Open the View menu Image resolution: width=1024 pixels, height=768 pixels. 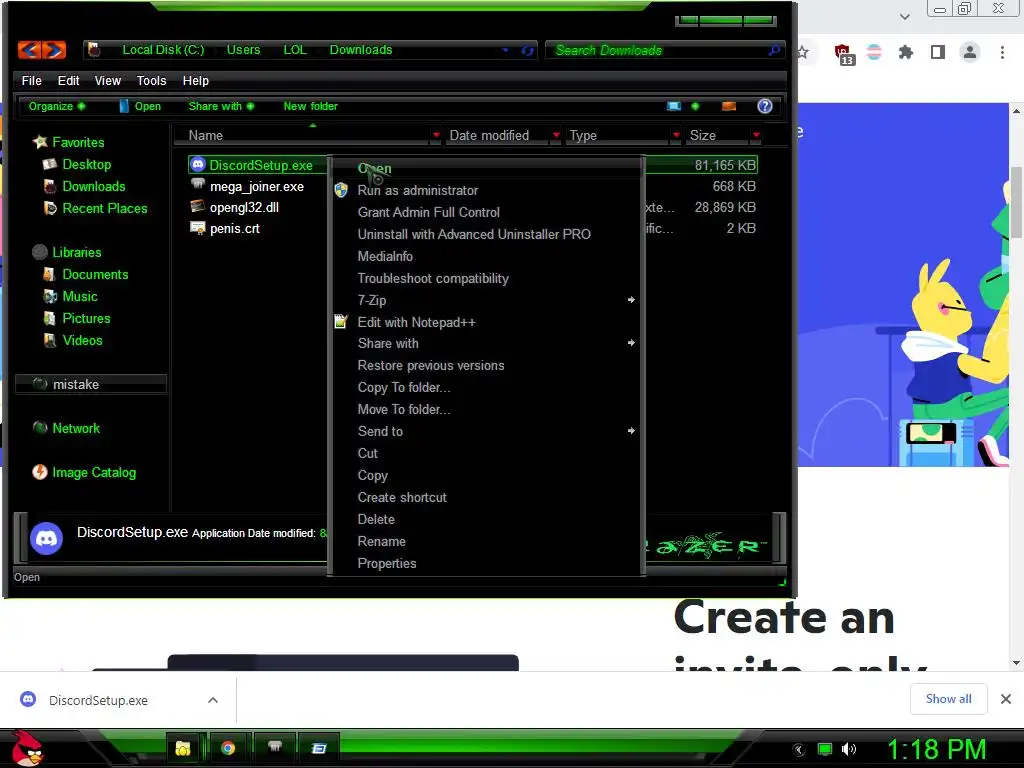pyautogui.click(x=108, y=80)
